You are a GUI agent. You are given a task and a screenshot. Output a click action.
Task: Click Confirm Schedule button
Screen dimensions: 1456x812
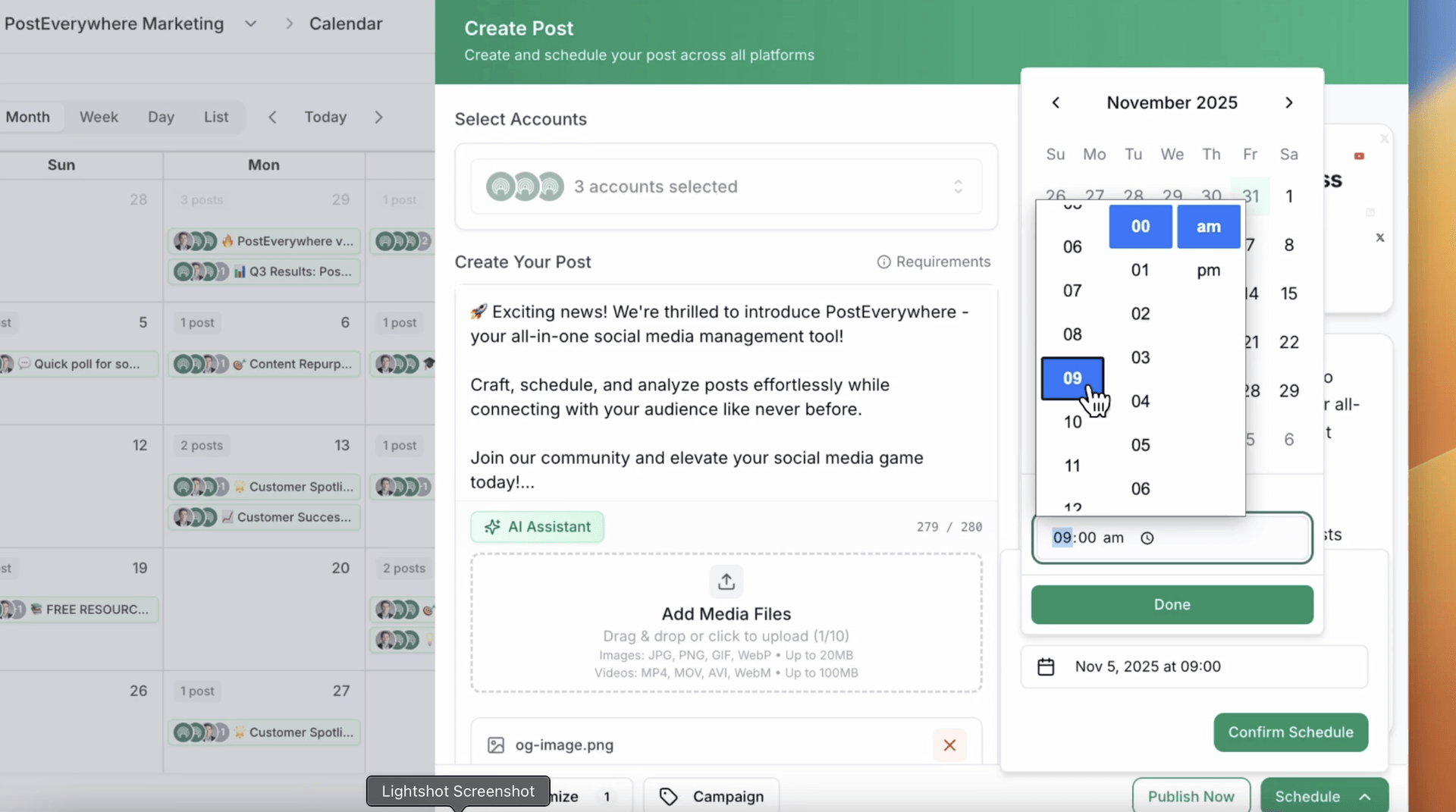pos(1290,732)
